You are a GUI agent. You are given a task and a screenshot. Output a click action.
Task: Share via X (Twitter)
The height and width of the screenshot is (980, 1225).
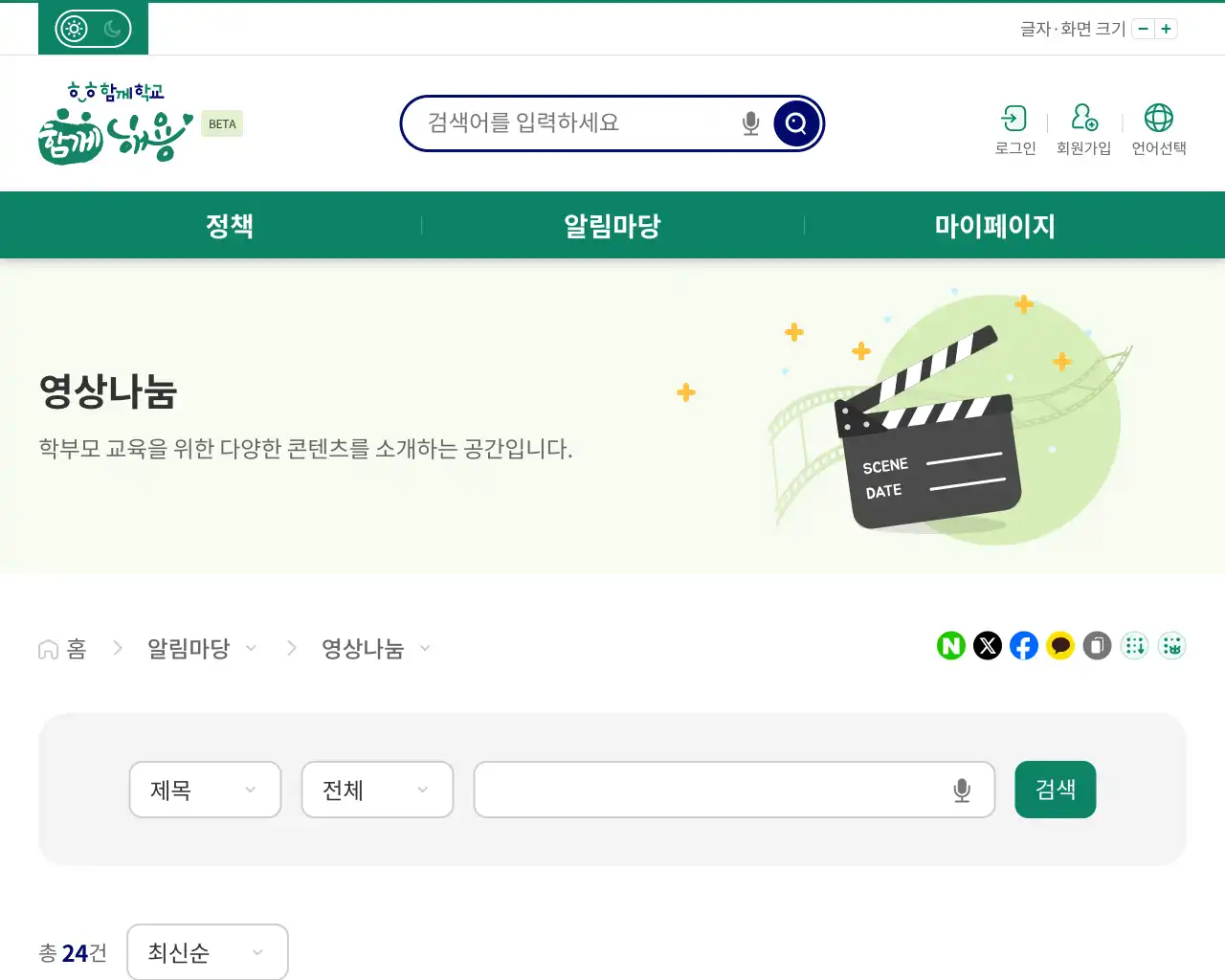pyautogui.click(x=987, y=646)
